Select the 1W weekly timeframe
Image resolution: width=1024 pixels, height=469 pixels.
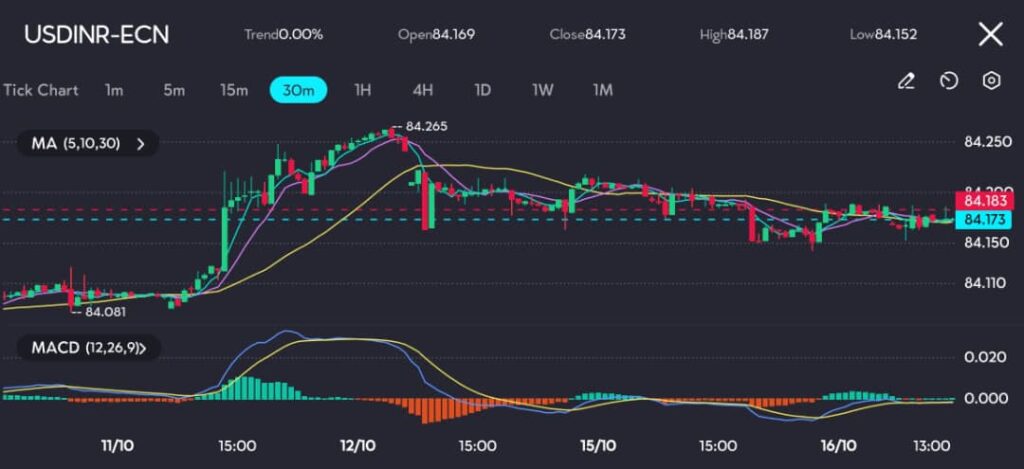pyautogui.click(x=542, y=90)
